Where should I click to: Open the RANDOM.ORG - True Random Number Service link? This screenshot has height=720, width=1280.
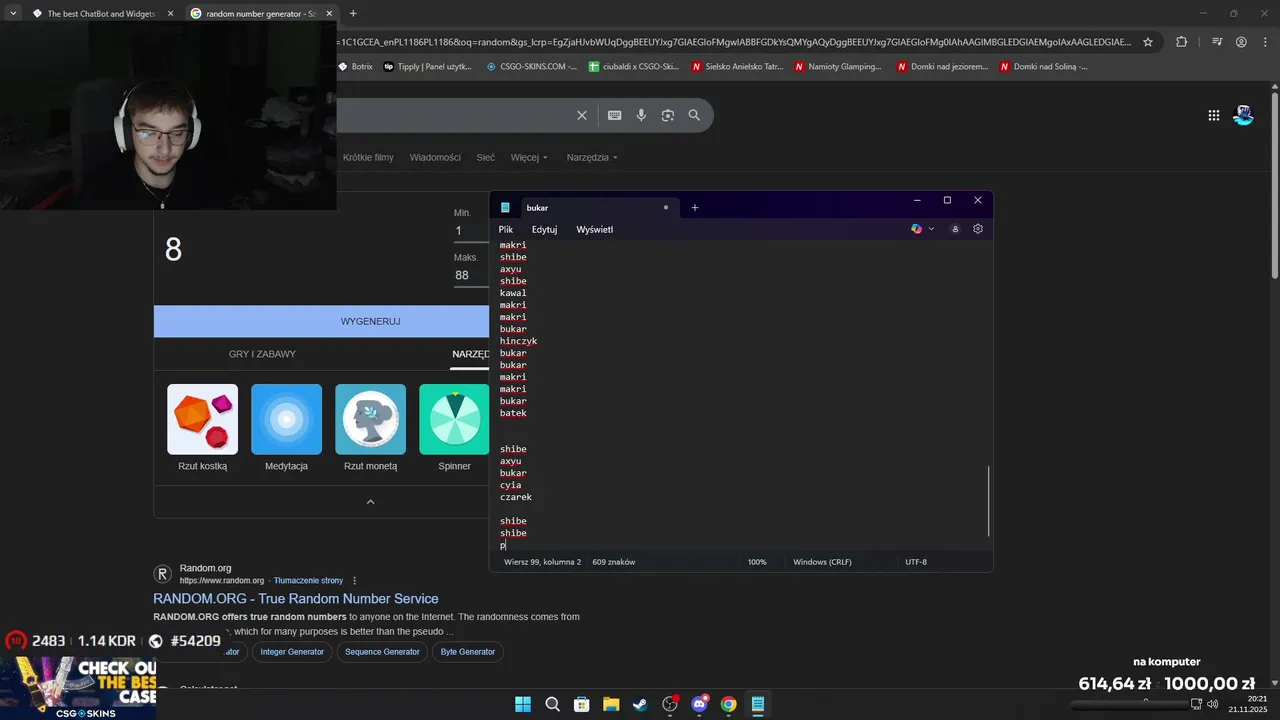(x=296, y=599)
